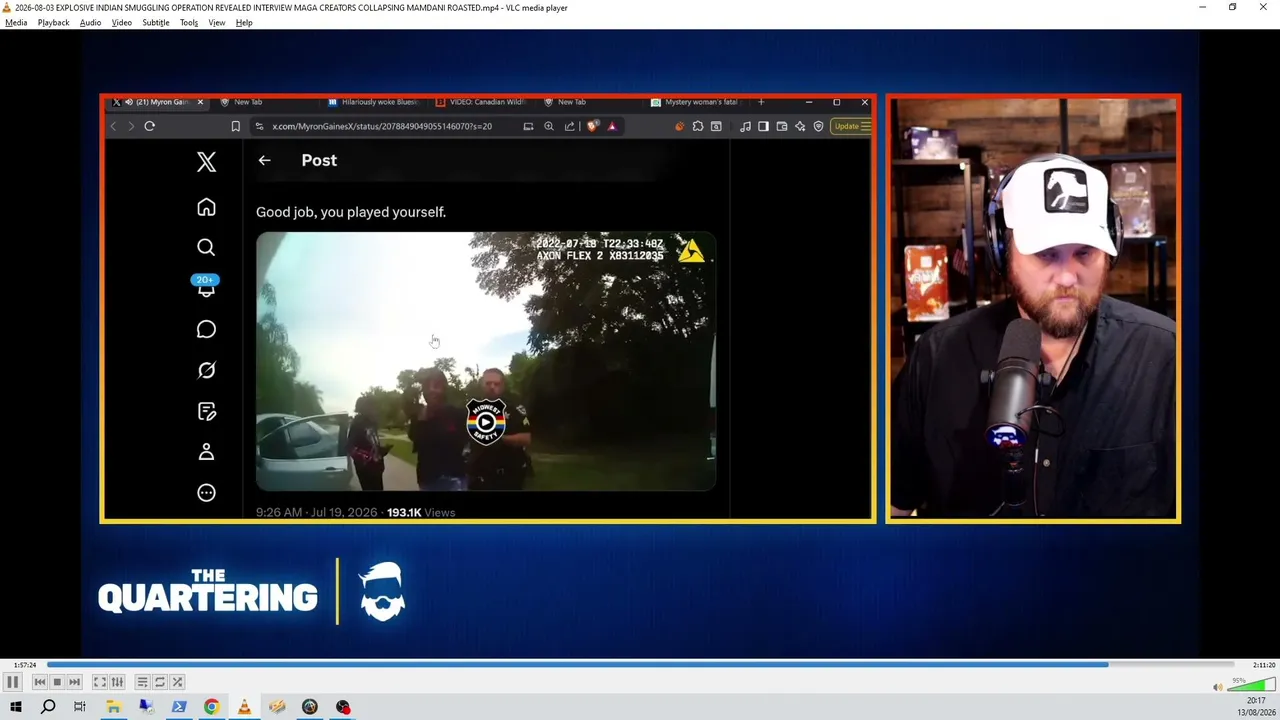Stop the video playback
Viewport: 1280px width, 720px height.
click(57, 682)
